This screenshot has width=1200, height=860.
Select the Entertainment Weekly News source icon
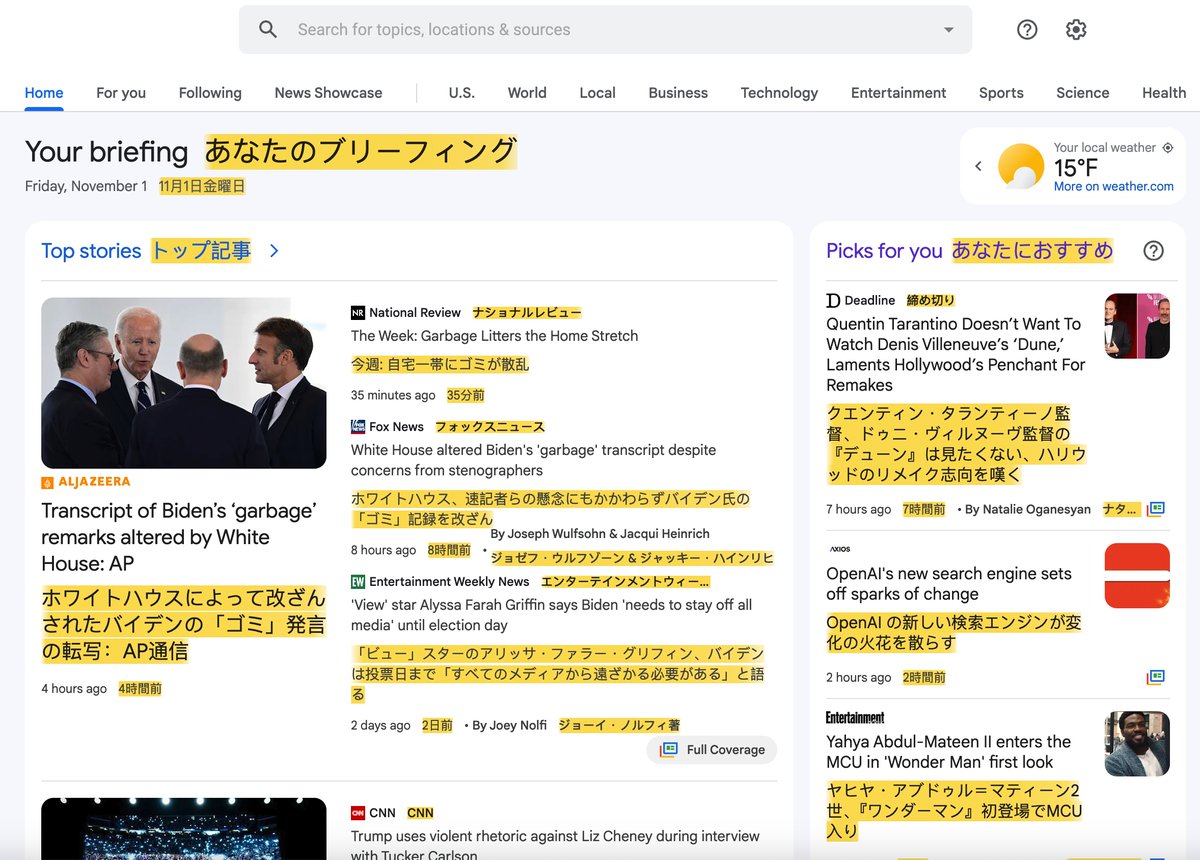click(x=358, y=581)
